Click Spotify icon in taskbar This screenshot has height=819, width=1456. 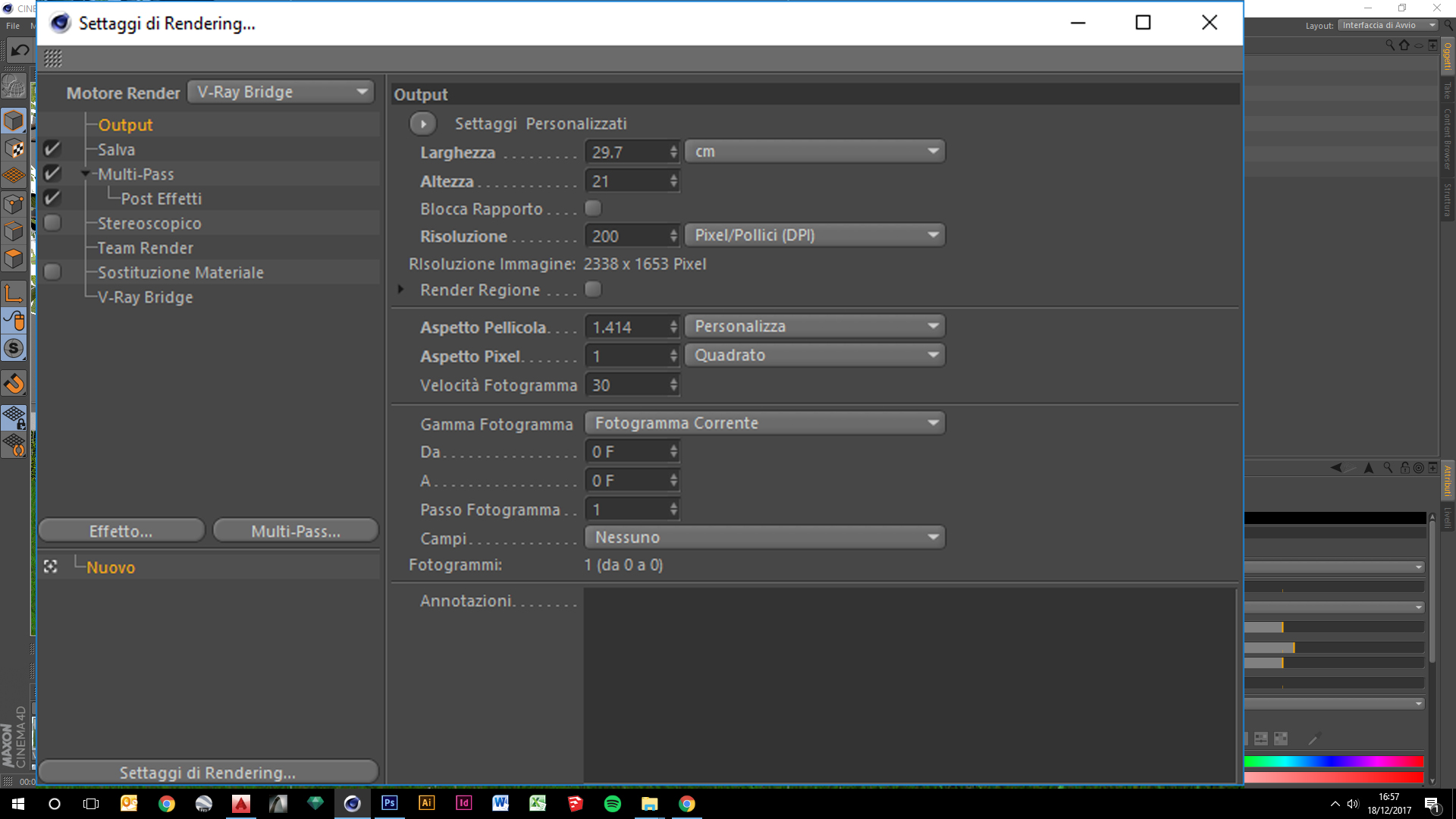click(x=612, y=803)
